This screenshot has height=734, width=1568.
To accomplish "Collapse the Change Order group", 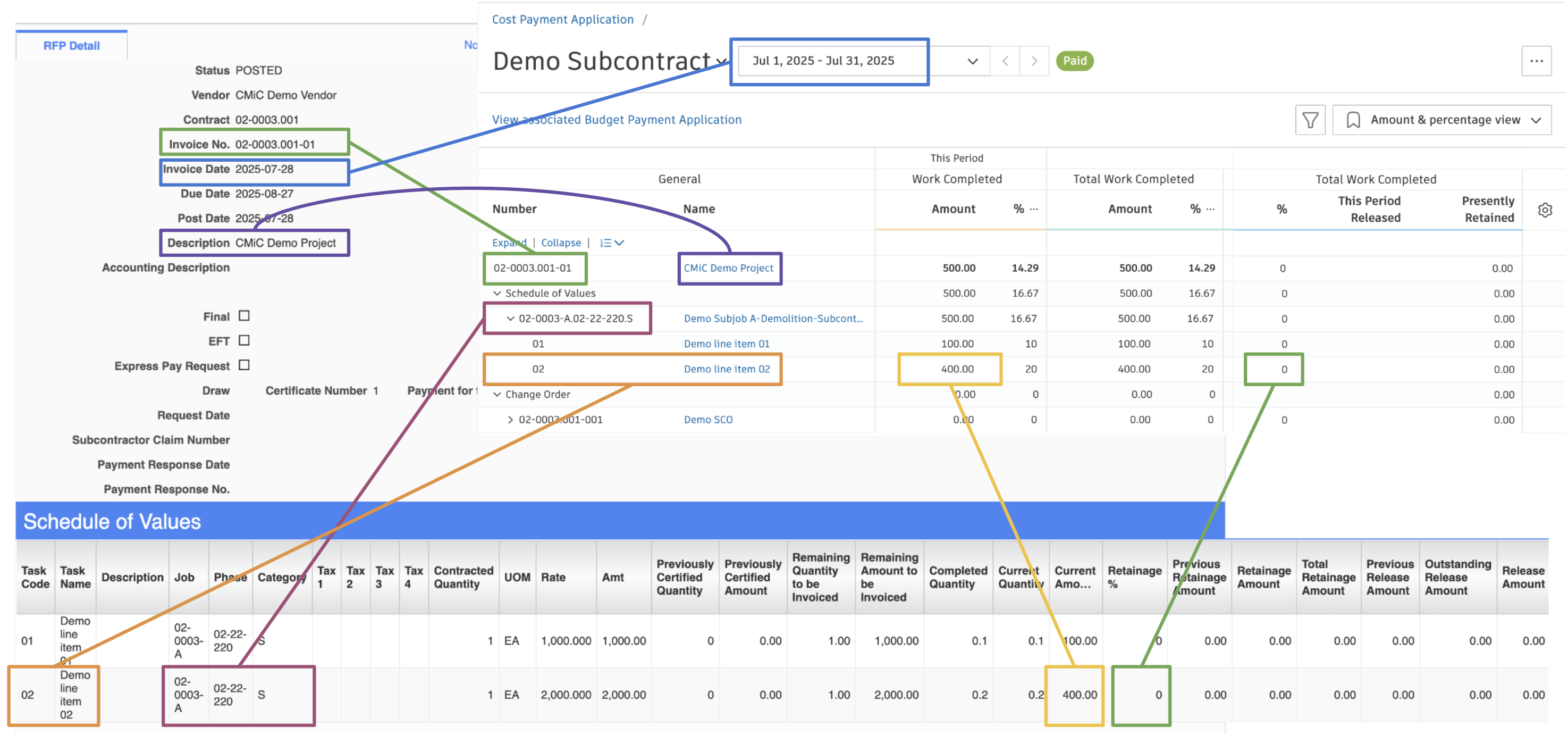I will [496, 395].
